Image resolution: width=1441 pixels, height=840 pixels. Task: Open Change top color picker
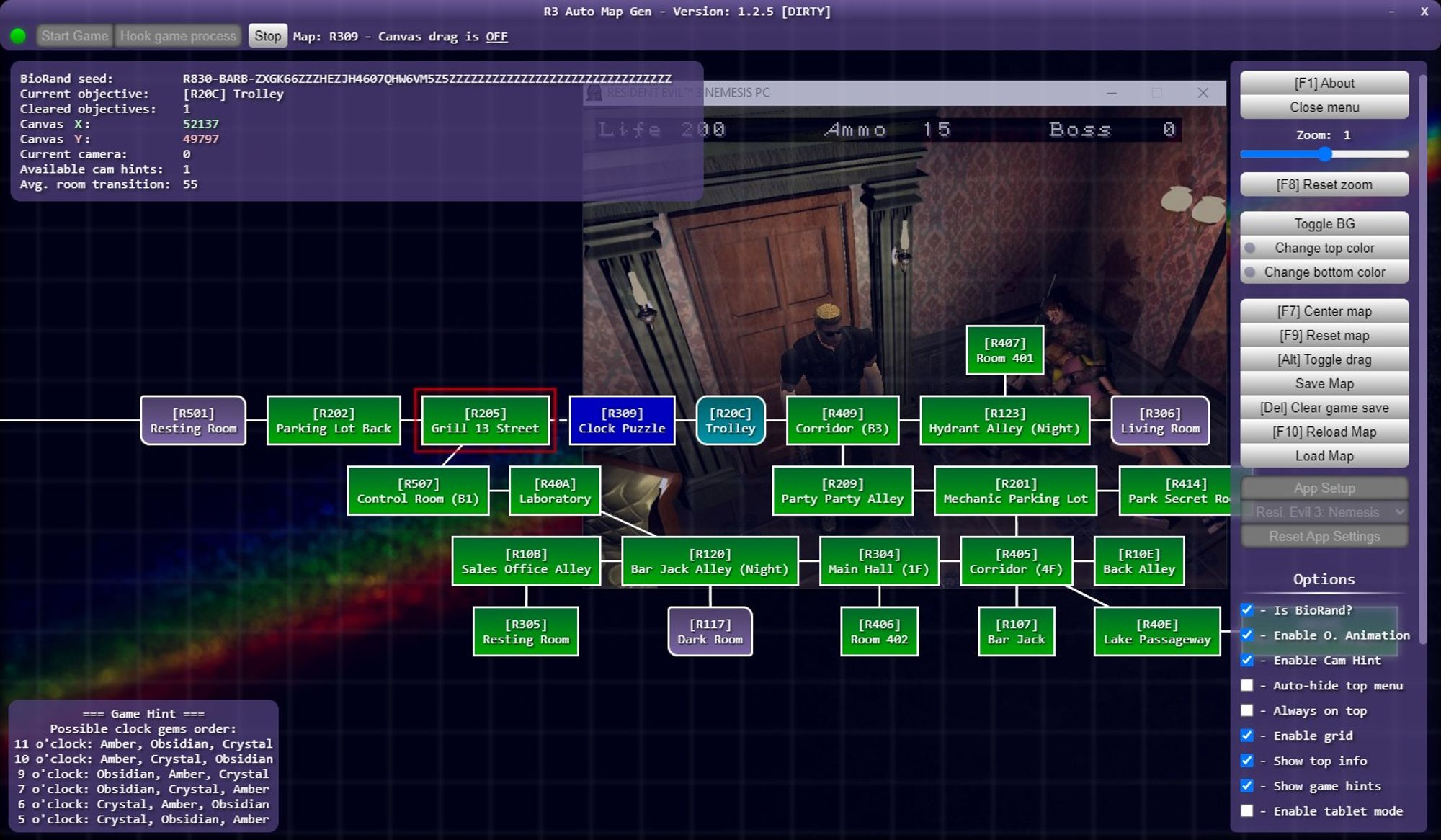pos(1324,248)
